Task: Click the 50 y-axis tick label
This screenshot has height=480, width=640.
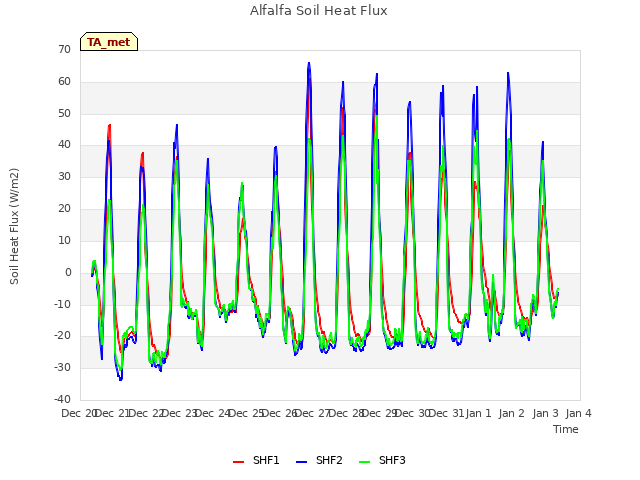Action: (64, 113)
